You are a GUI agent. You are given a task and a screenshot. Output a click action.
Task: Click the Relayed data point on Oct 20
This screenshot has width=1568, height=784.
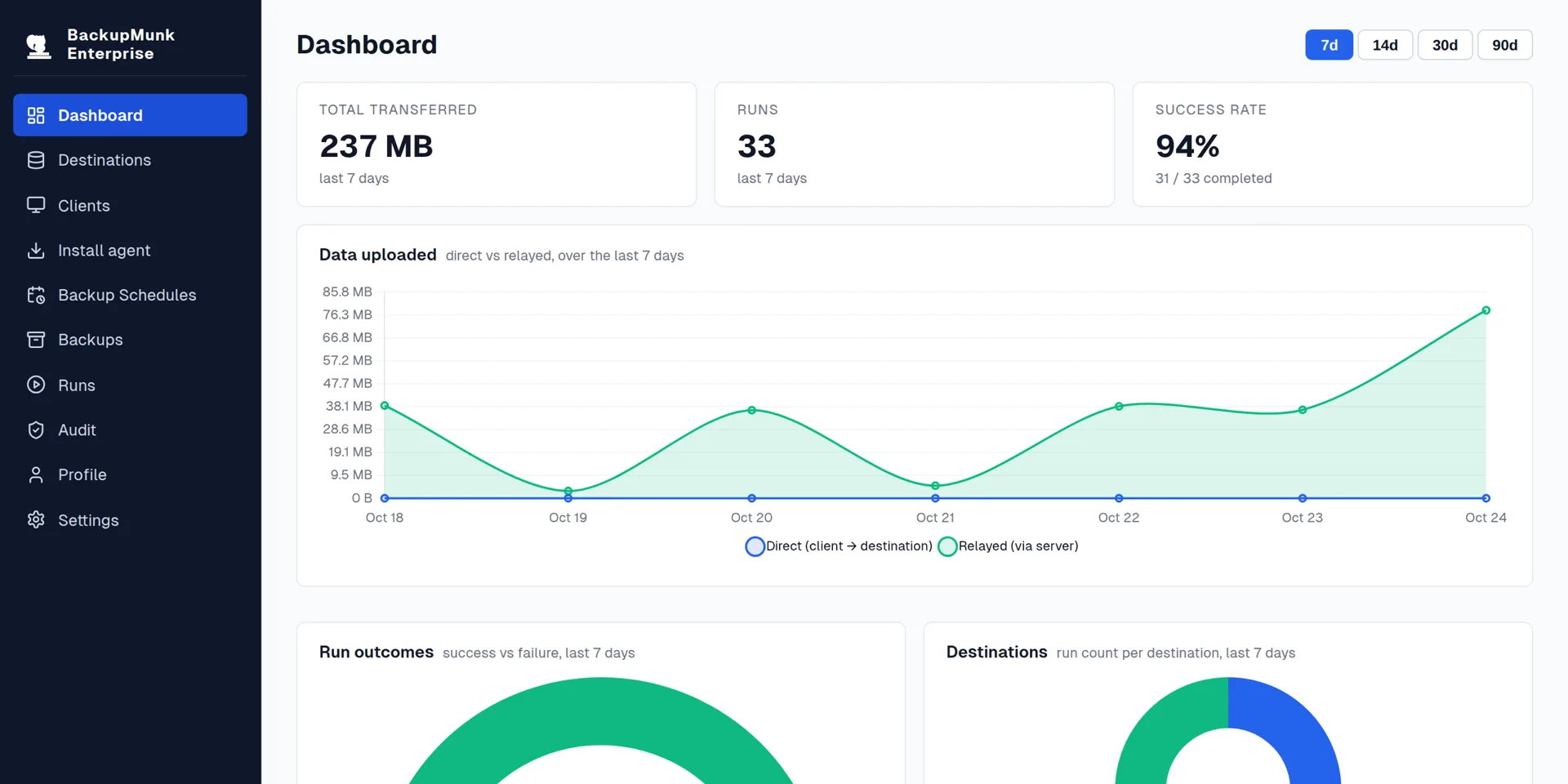[751, 410]
